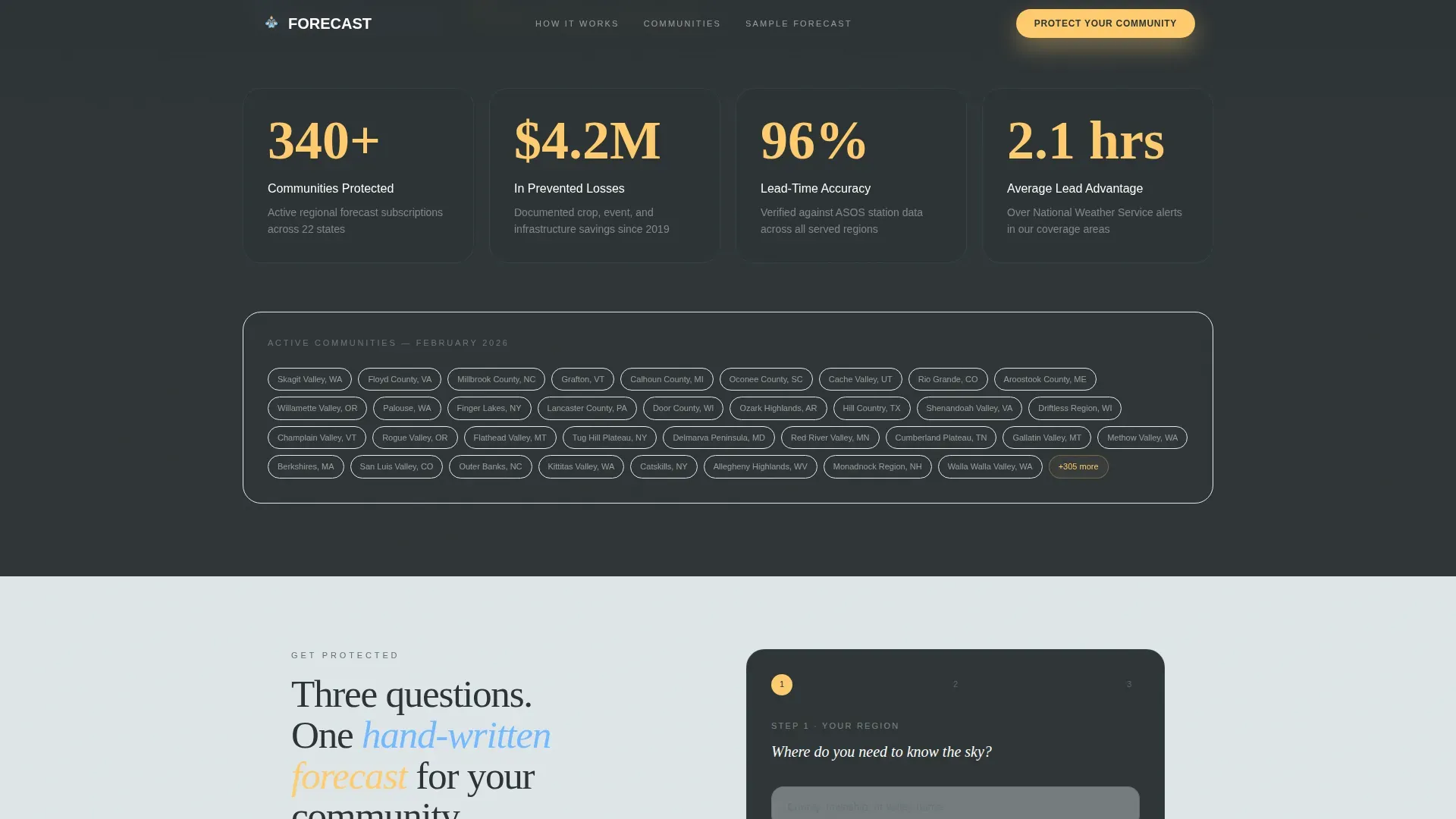Viewport: 1456px width, 819px height.
Task: Jump to step 3 in the form
Action: coord(1129,685)
